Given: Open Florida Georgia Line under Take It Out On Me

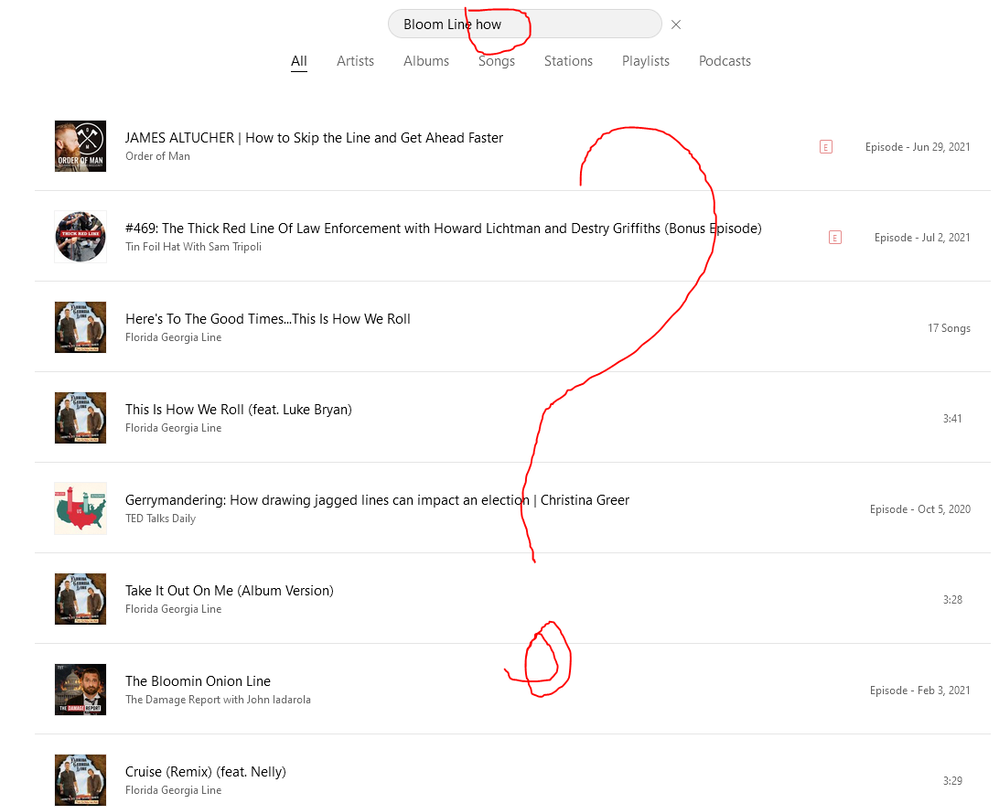Looking at the screenshot, I should (x=173, y=609).
